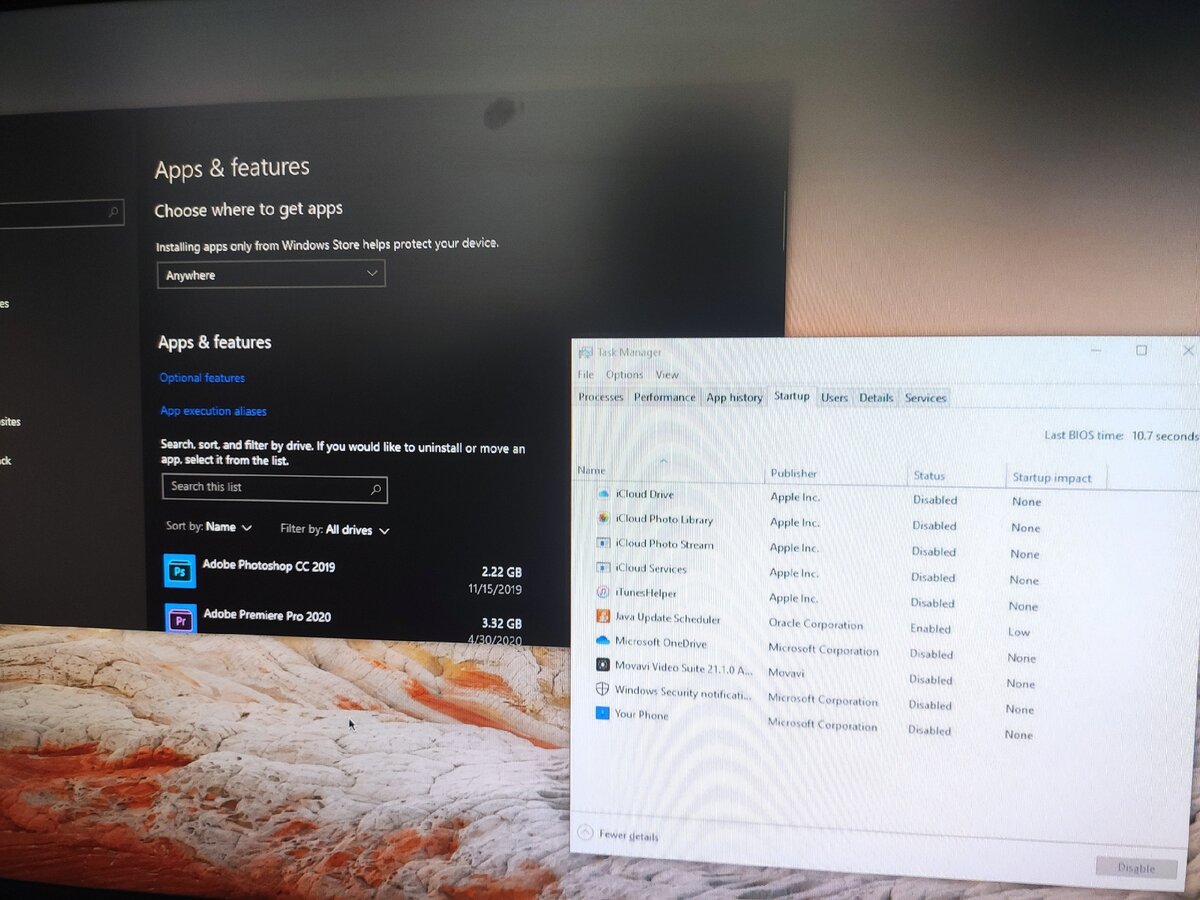Switch to the App history tab
This screenshot has height=900, width=1200.
pos(734,397)
